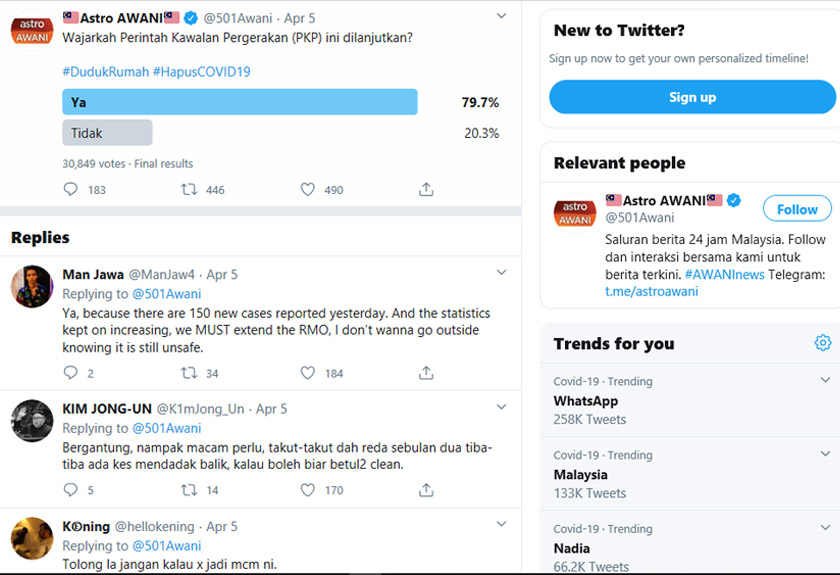
Task: Retweet Man Jawa's reply
Action: [189, 373]
